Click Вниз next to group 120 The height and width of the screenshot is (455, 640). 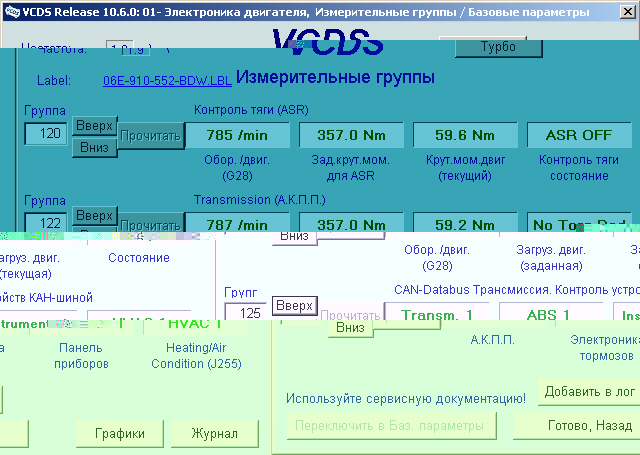pyautogui.click(x=94, y=147)
